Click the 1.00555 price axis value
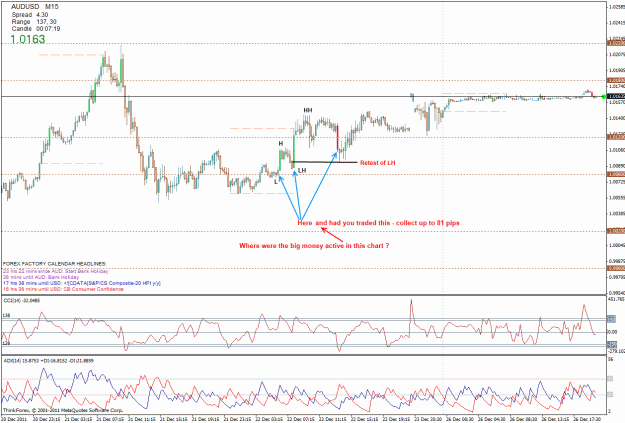625x423 pixels. click(x=617, y=198)
